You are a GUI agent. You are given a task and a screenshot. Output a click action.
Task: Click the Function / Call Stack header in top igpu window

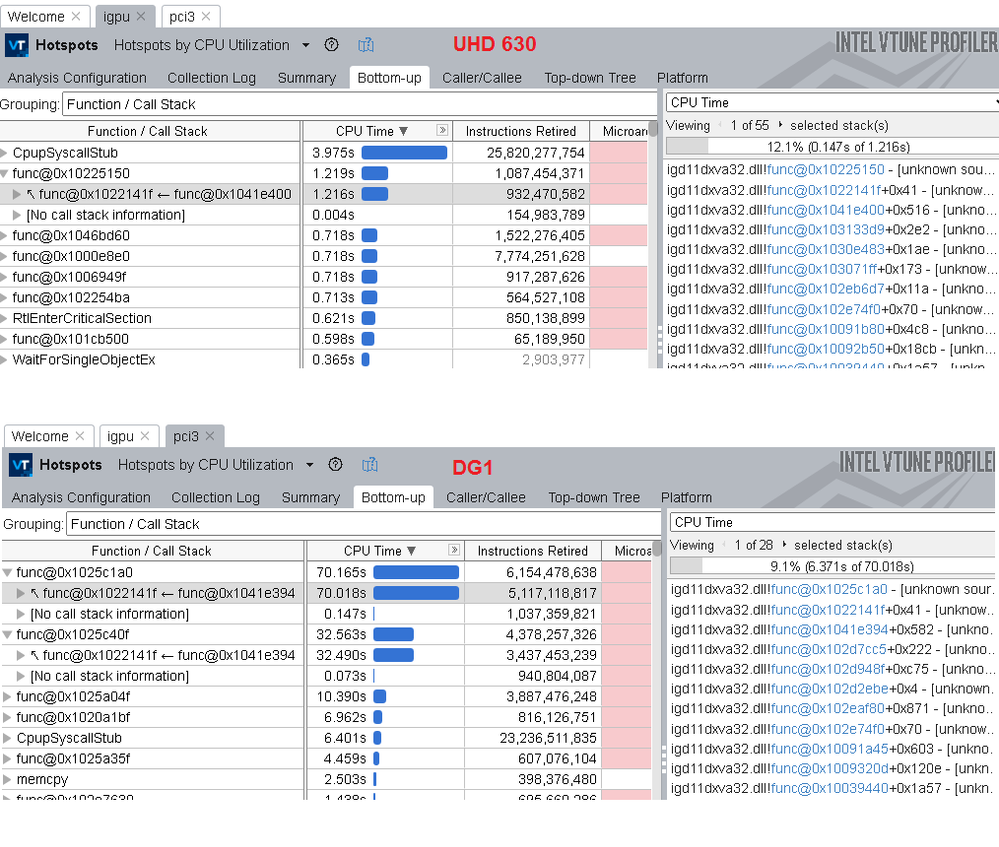coord(147,131)
